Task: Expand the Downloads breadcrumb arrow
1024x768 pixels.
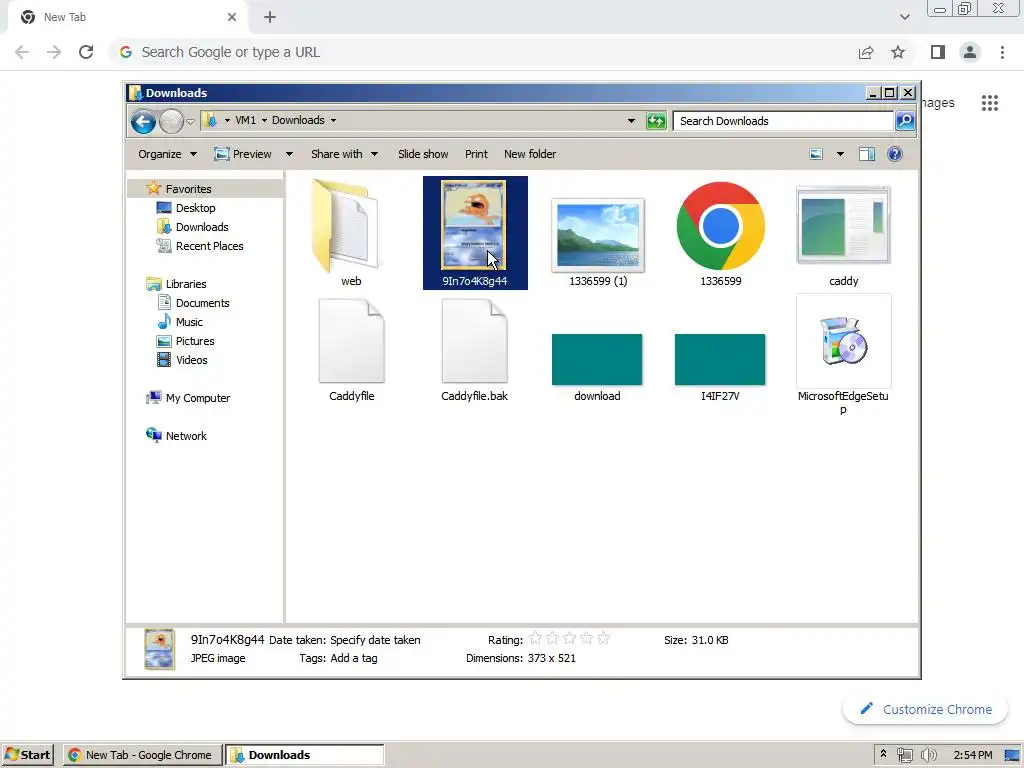Action: click(333, 120)
